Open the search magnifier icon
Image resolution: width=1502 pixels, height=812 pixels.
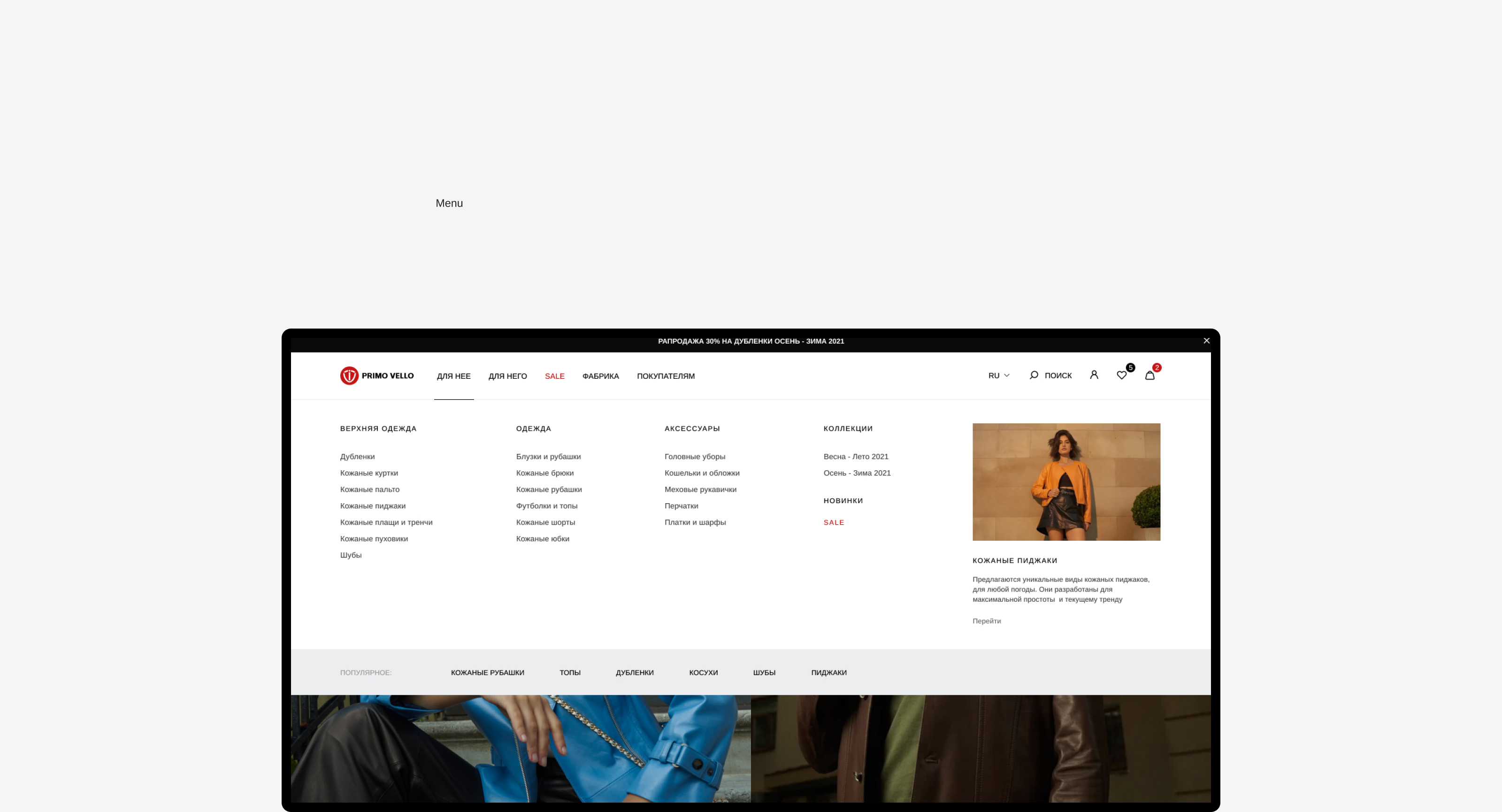(x=1034, y=375)
